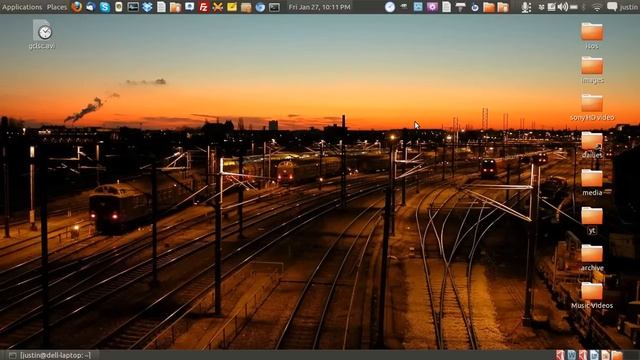640x360 pixels.
Task: Open the volume control indicator
Action: [563, 7]
